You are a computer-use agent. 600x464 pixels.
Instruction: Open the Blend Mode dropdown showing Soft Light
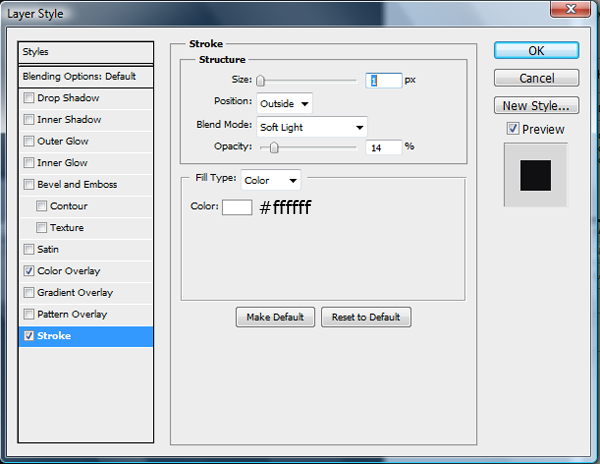(x=312, y=127)
